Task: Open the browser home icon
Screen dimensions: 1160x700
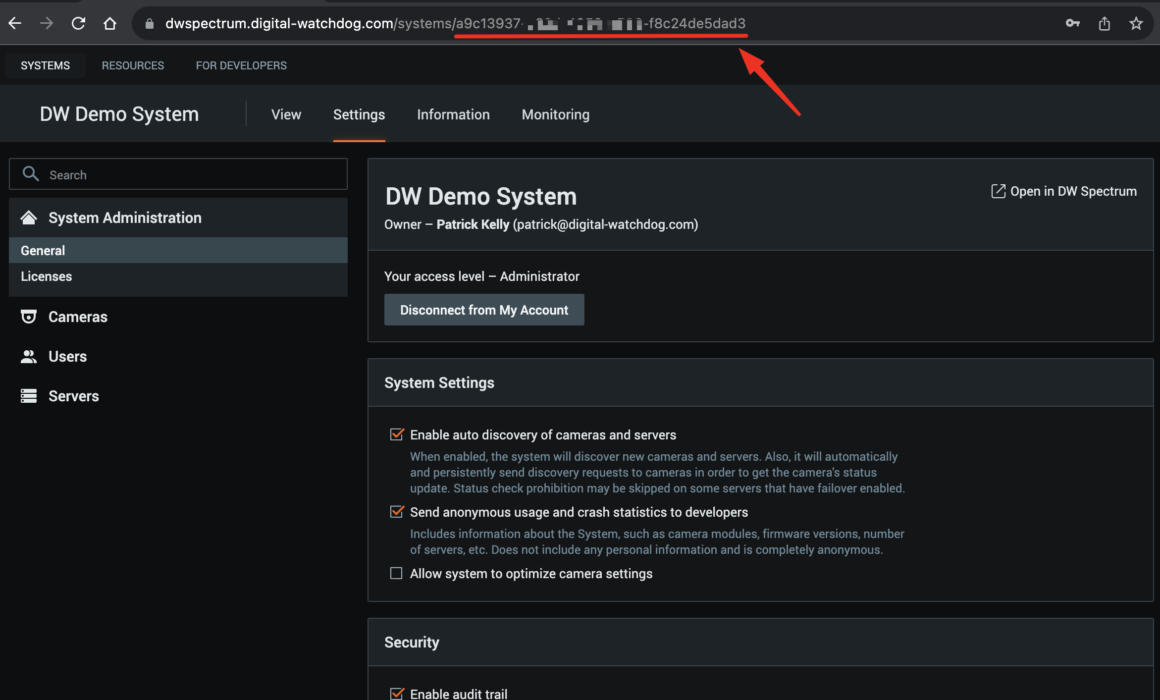Action: point(109,24)
